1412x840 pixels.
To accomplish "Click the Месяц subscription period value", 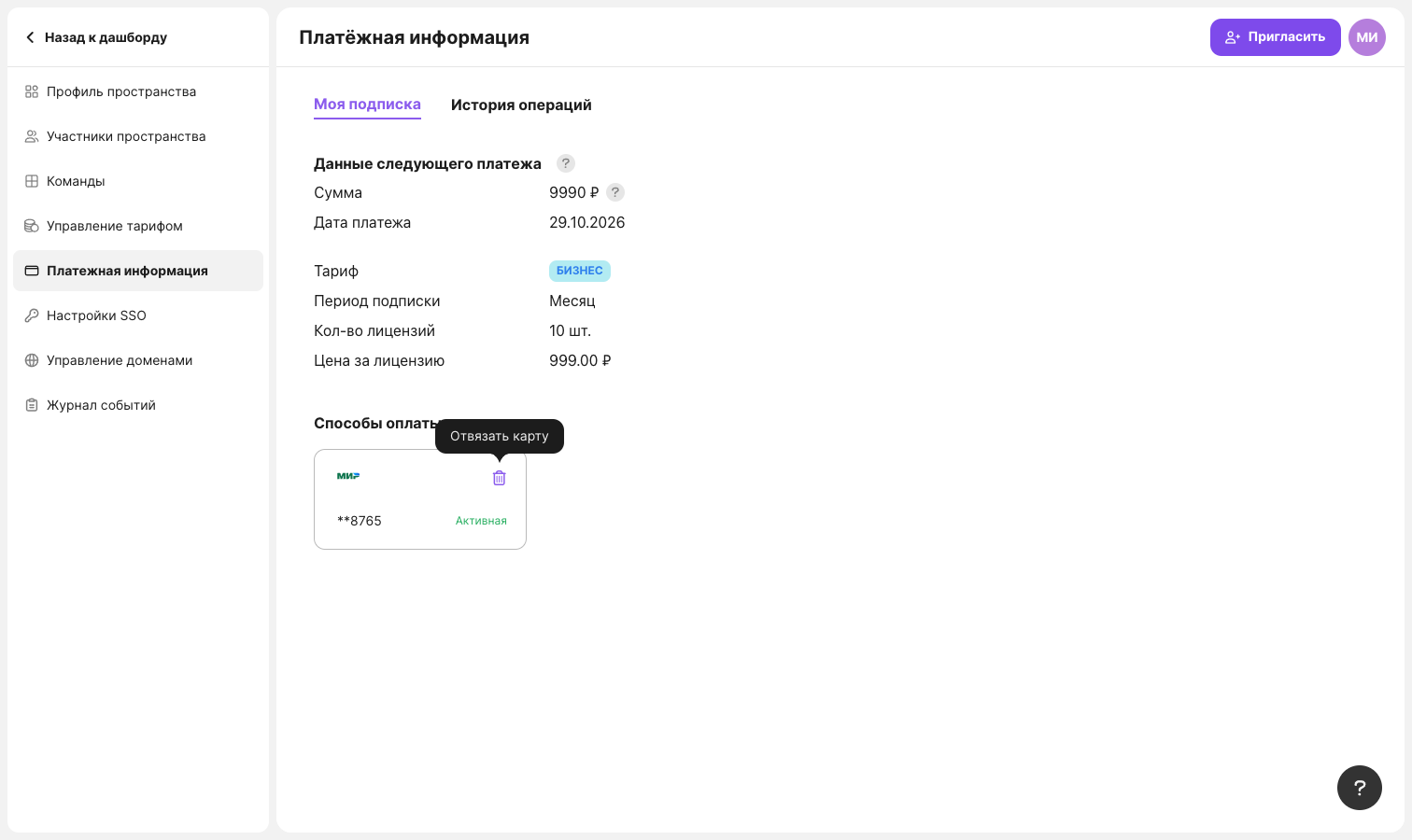I will pyautogui.click(x=572, y=301).
